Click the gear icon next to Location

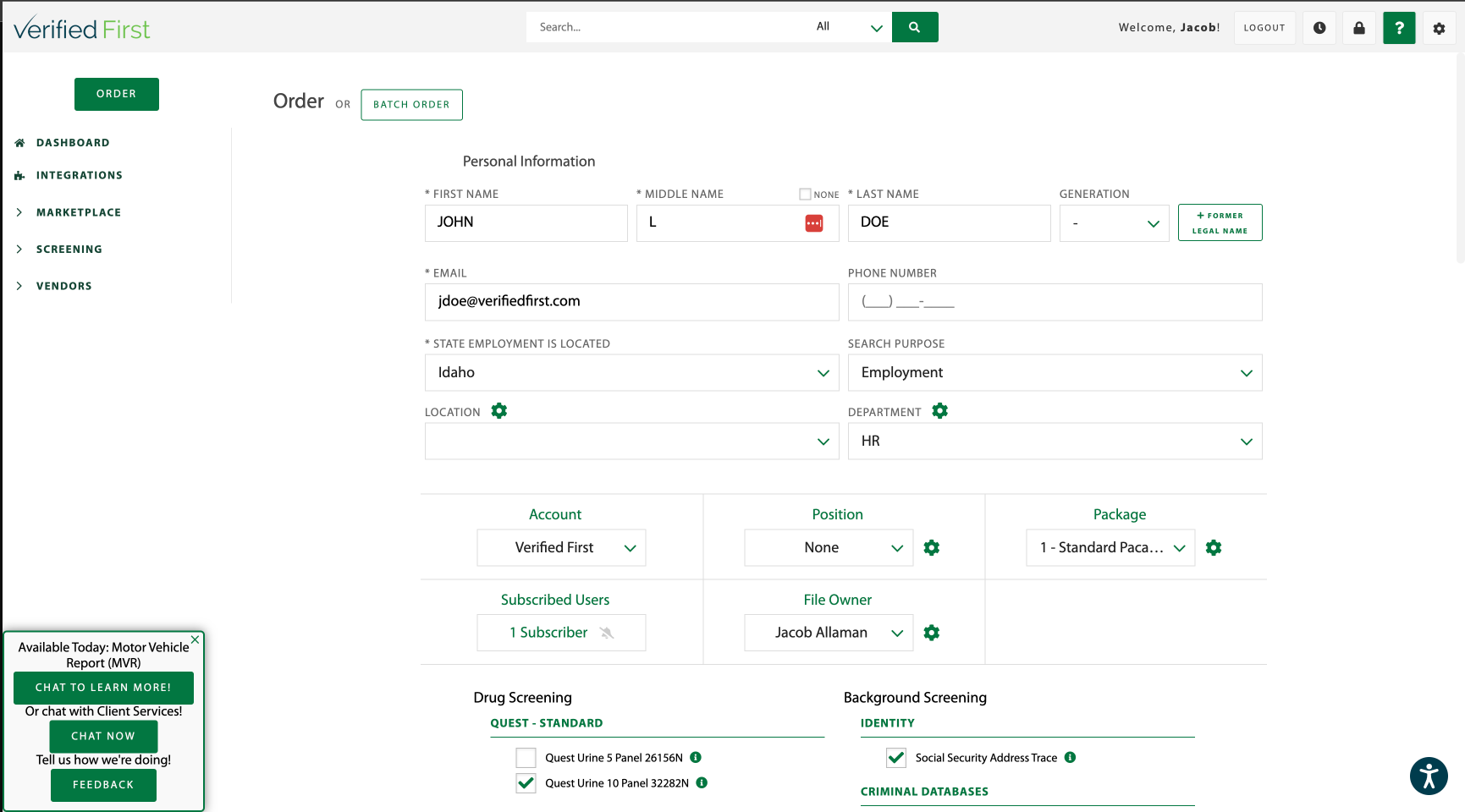pos(498,411)
